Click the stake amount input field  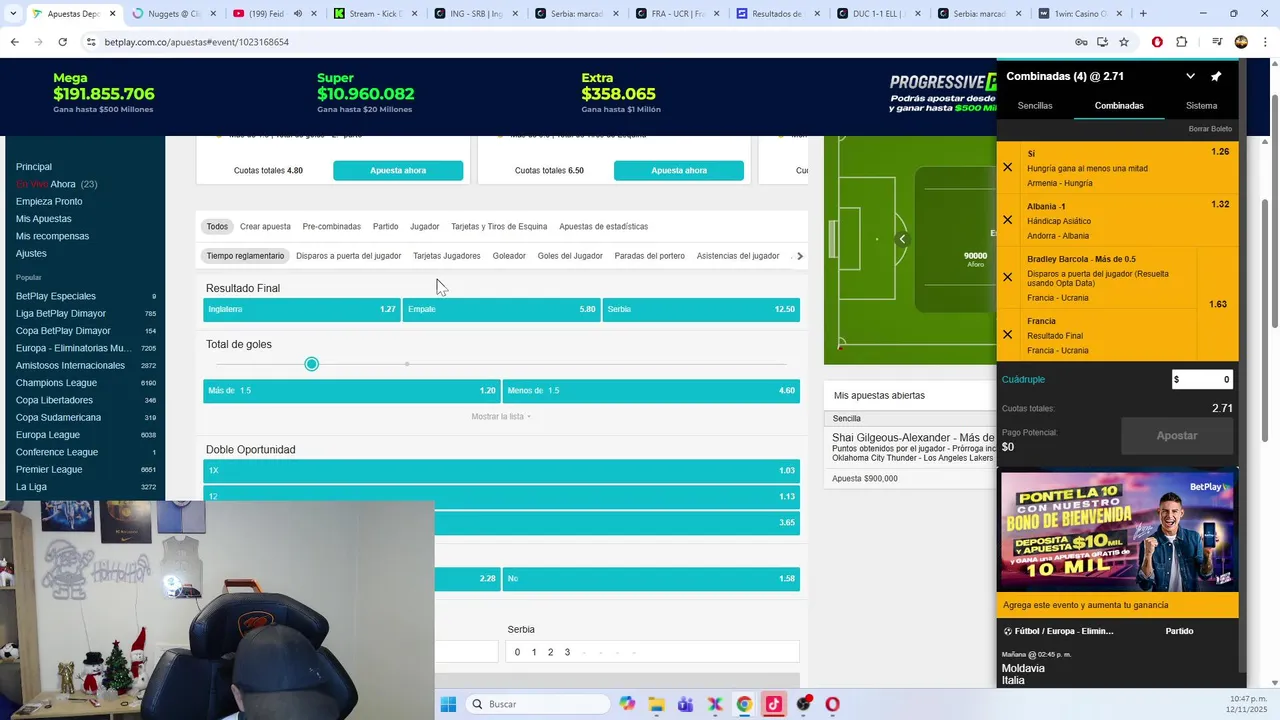click(x=1202, y=379)
